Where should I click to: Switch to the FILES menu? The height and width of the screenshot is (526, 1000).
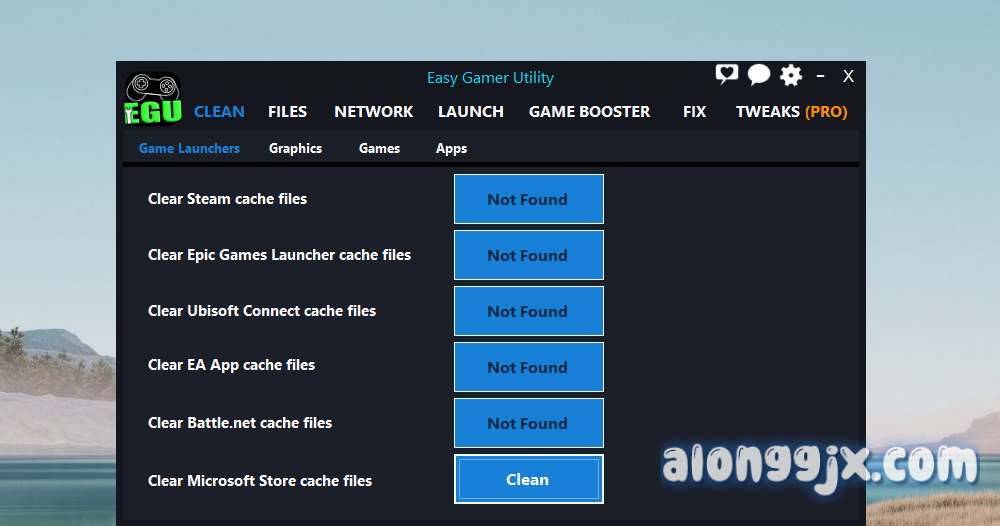click(287, 112)
